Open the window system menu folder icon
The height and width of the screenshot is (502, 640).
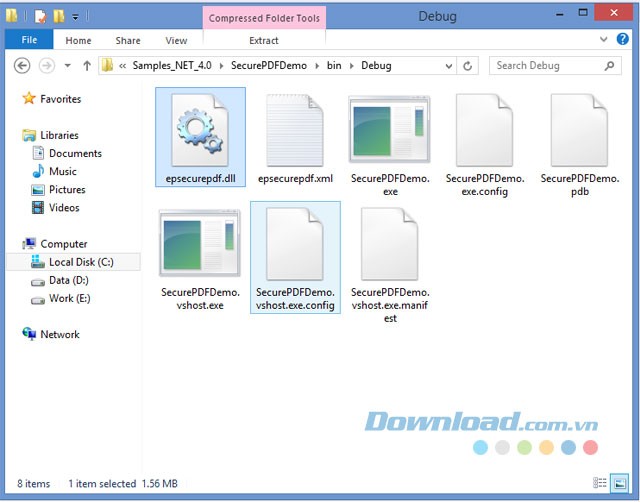tap(12, 16)
